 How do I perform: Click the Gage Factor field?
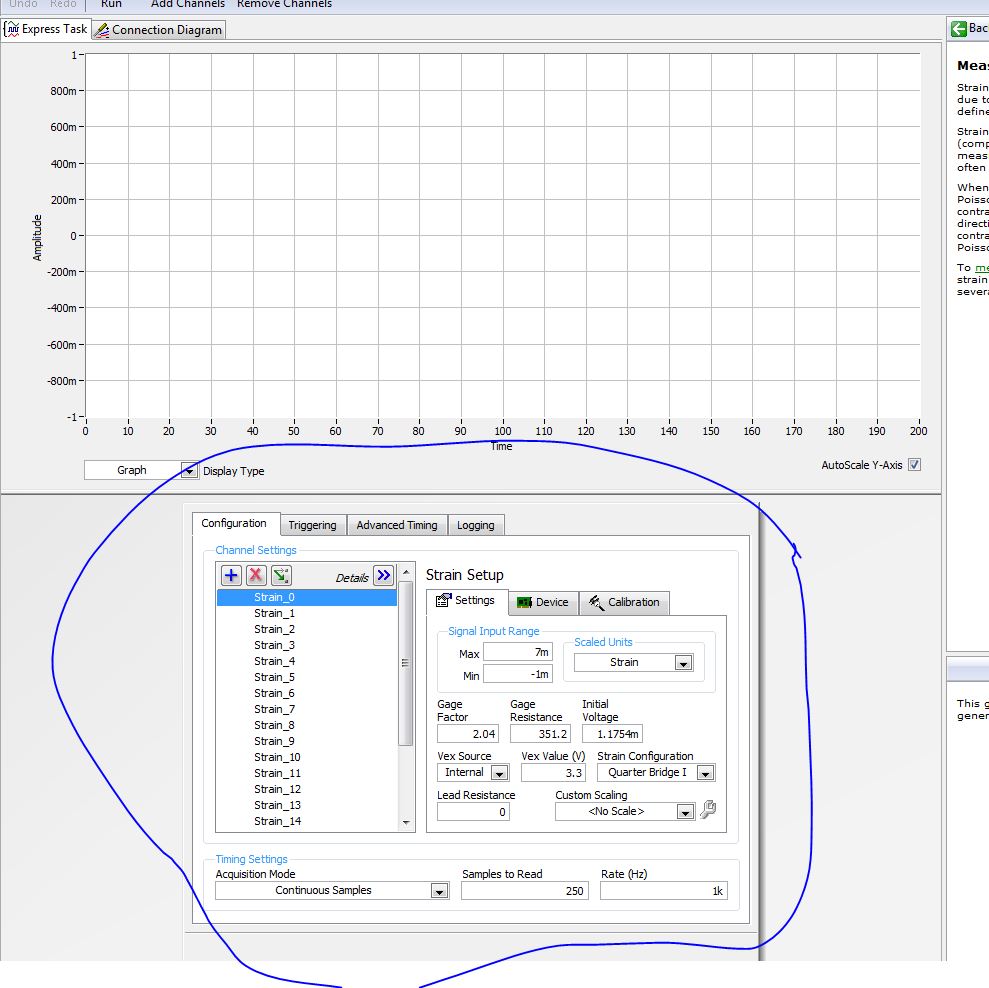[467, 734]
